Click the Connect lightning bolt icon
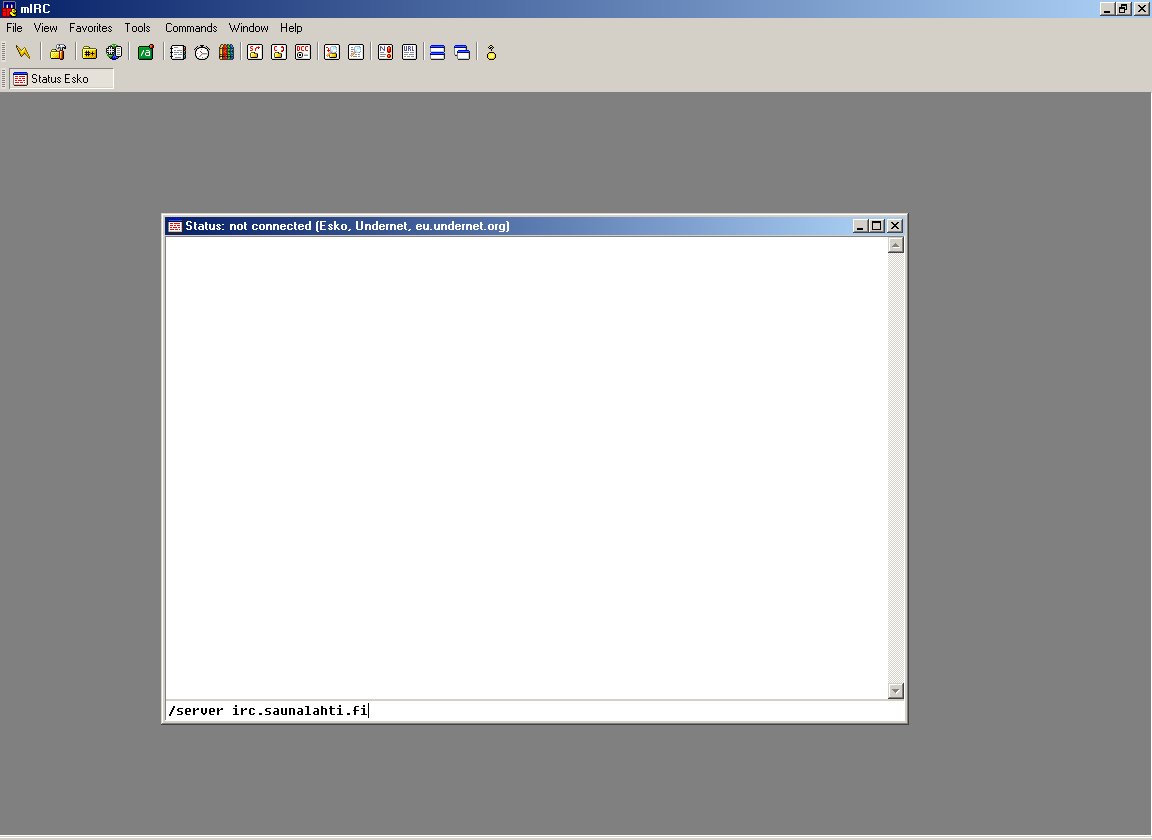 [23, 52]
